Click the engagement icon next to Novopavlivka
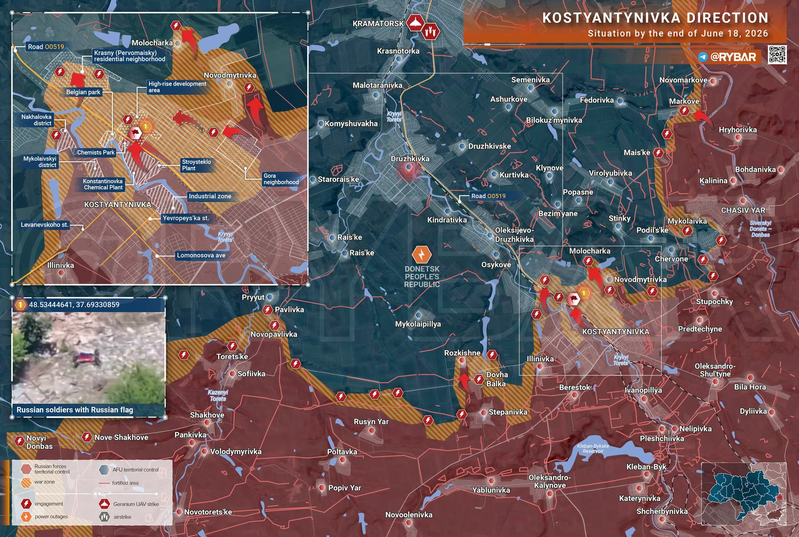 coord(274,325)
